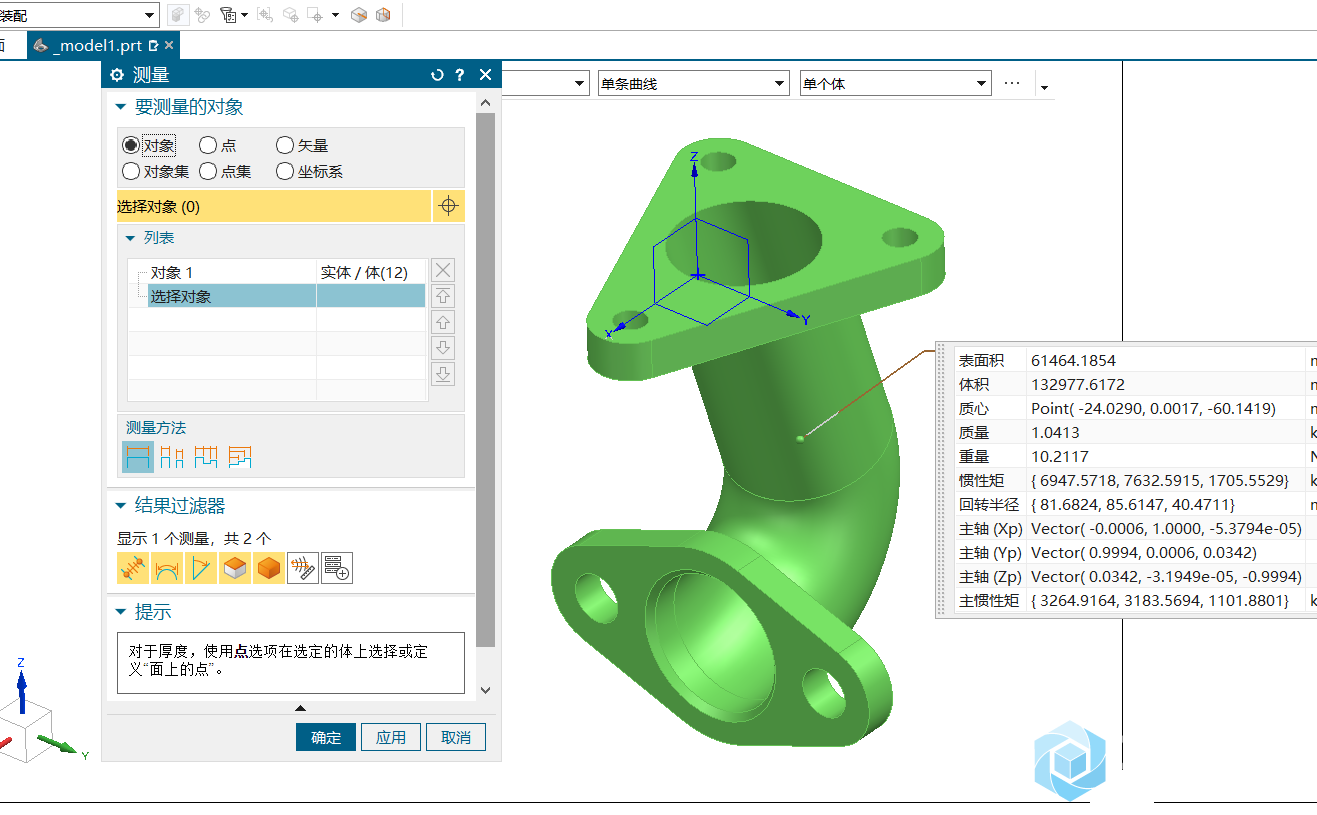Click the dialog scrollbar up arrow
Viewport: 1317px width, 815px height.
coord(486,103)
